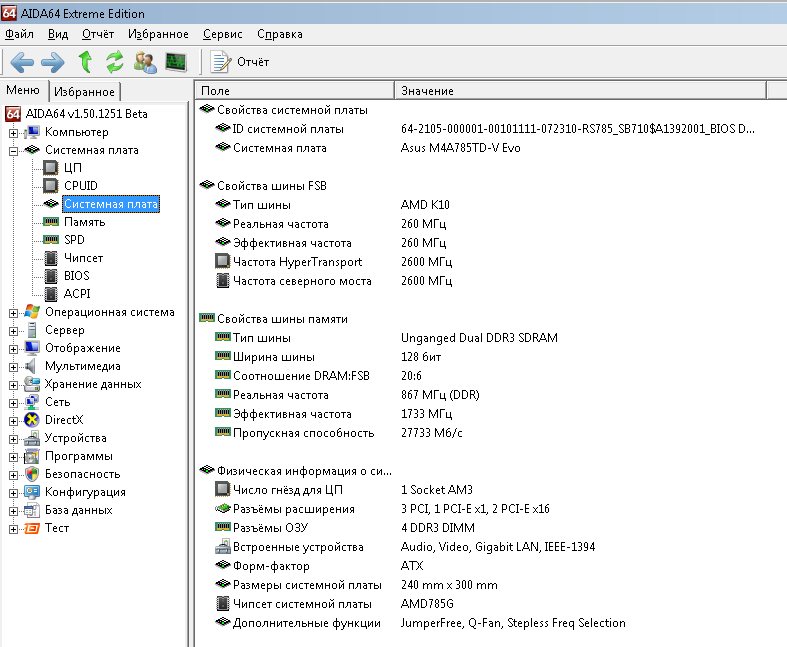787x647 pixels.
Task: Select the Частота HyperTransport row
Action: (333, 262)
